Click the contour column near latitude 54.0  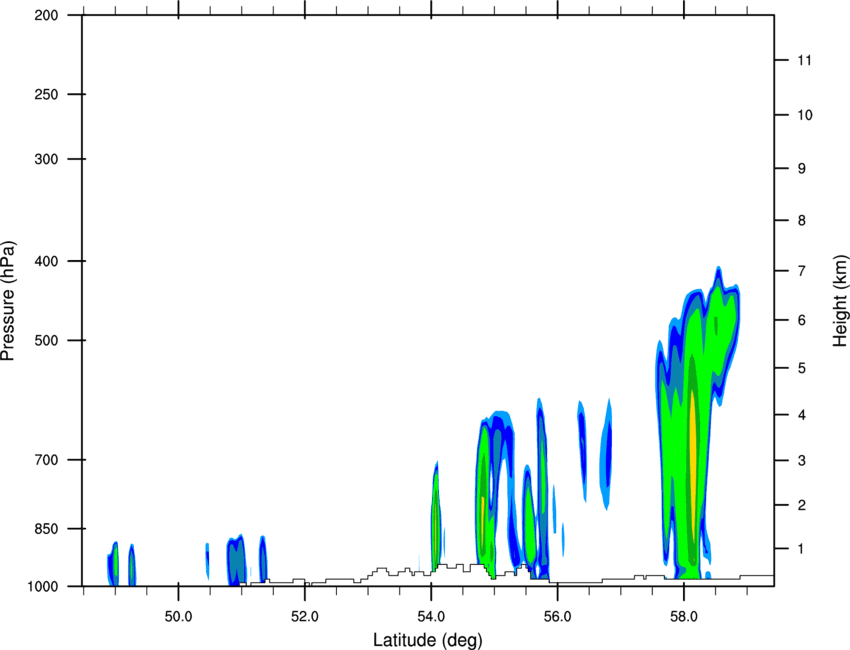(x=436, y=518)
